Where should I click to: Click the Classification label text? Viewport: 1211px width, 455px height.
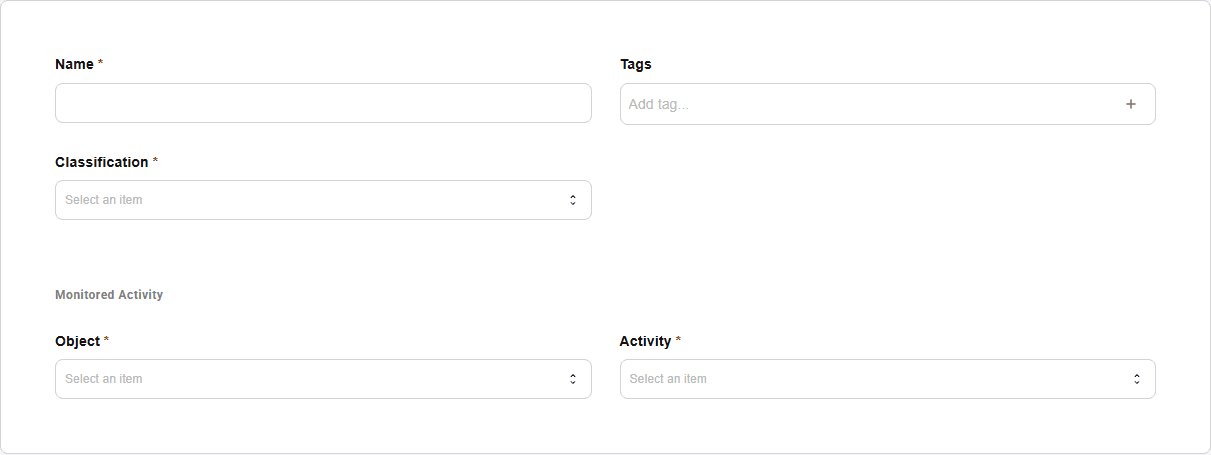102,162
